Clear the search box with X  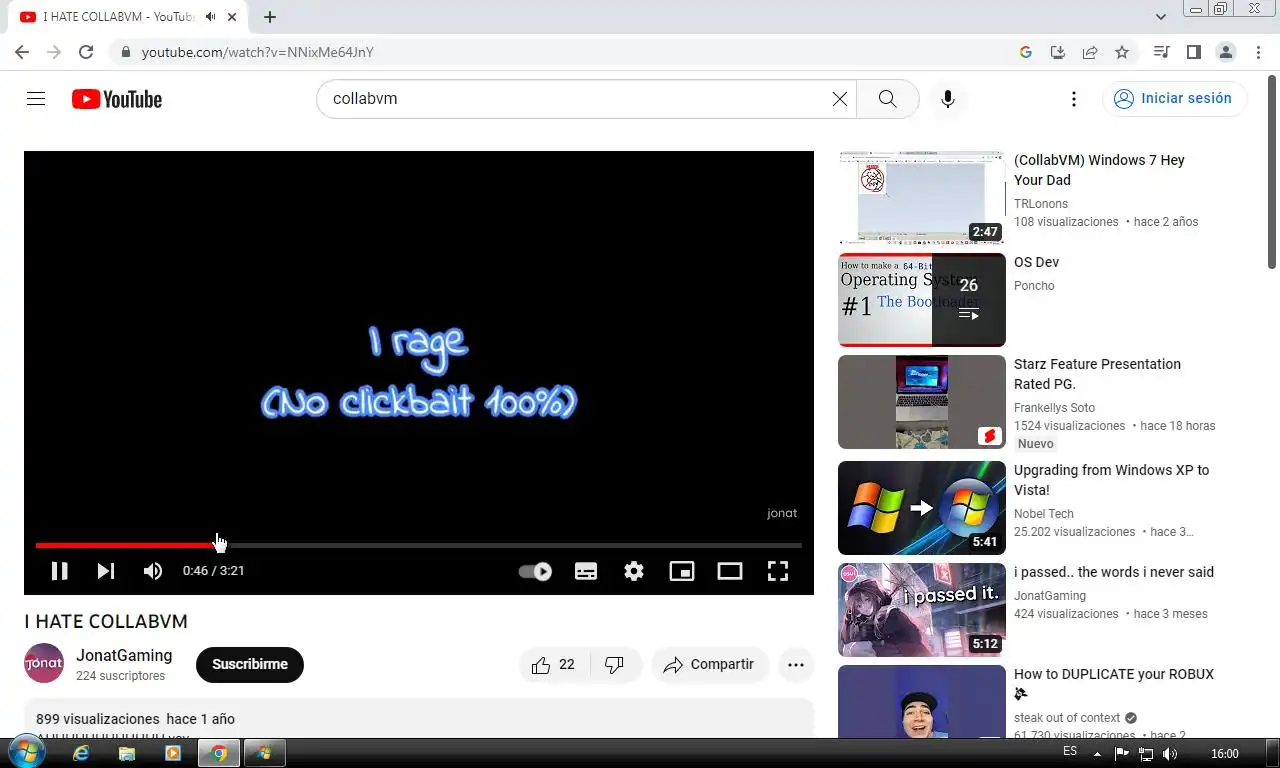click(x=840, y=99)
